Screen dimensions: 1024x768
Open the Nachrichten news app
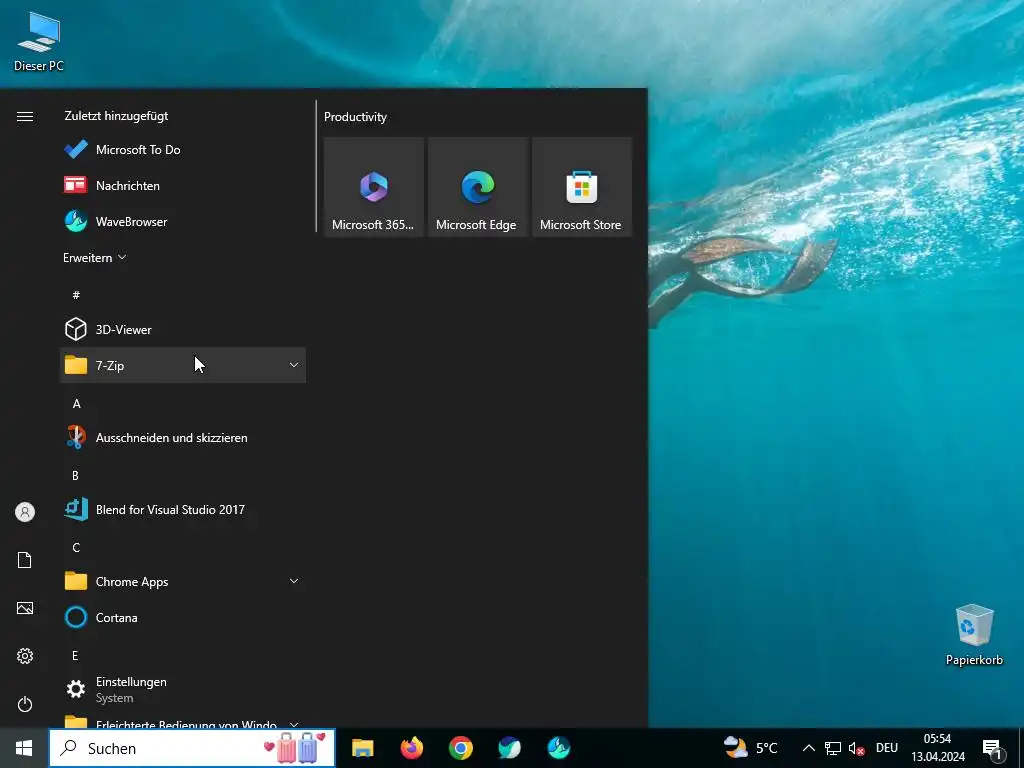(183, 185)
